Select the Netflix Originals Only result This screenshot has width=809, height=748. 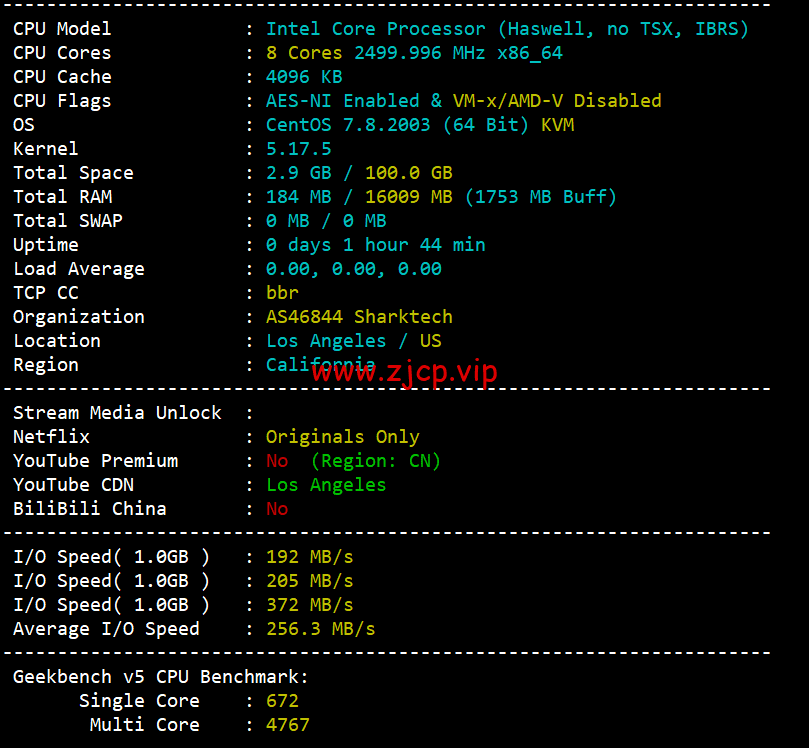pos(343,437)
